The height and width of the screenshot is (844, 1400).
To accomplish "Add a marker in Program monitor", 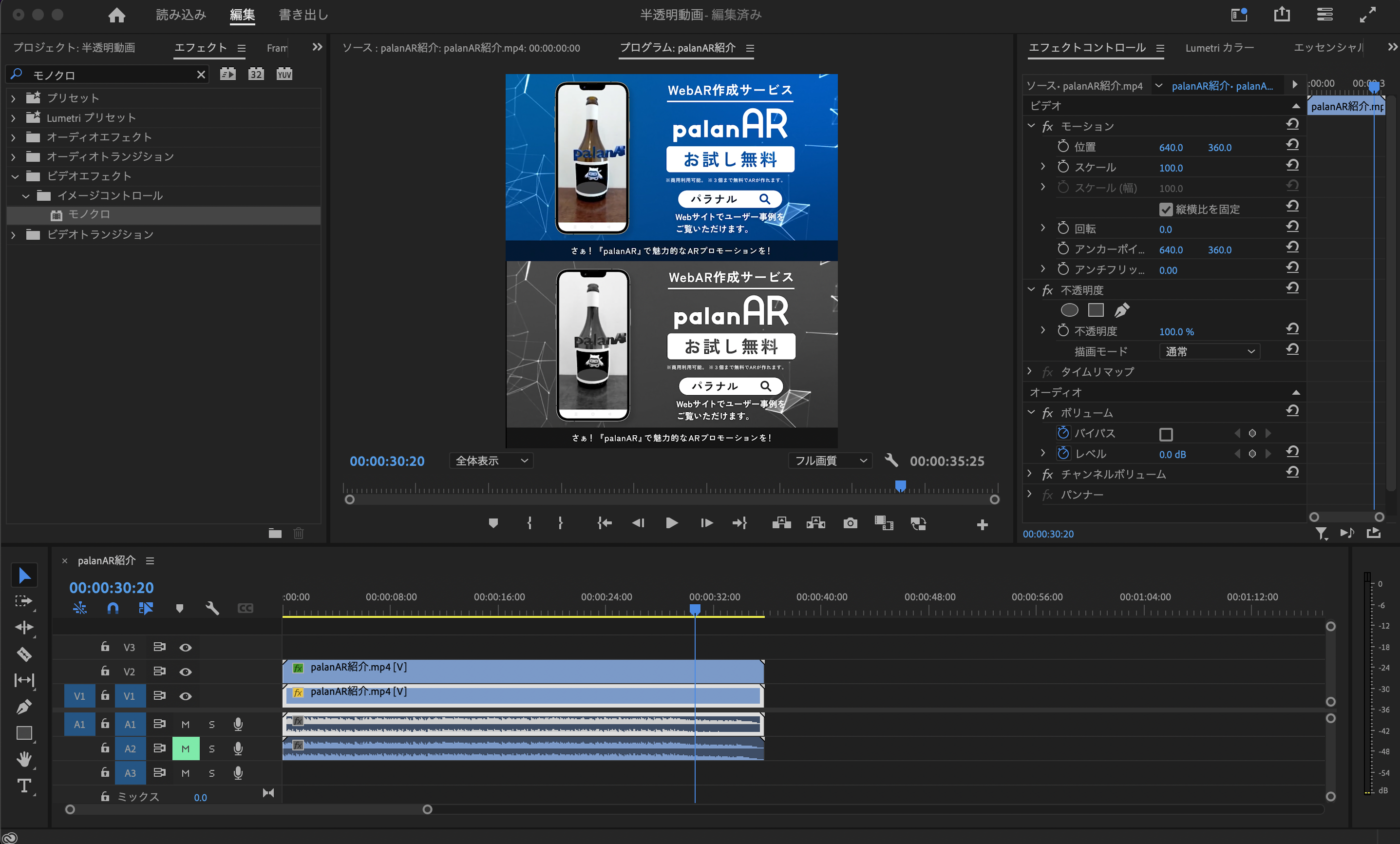I will (493, 523).
